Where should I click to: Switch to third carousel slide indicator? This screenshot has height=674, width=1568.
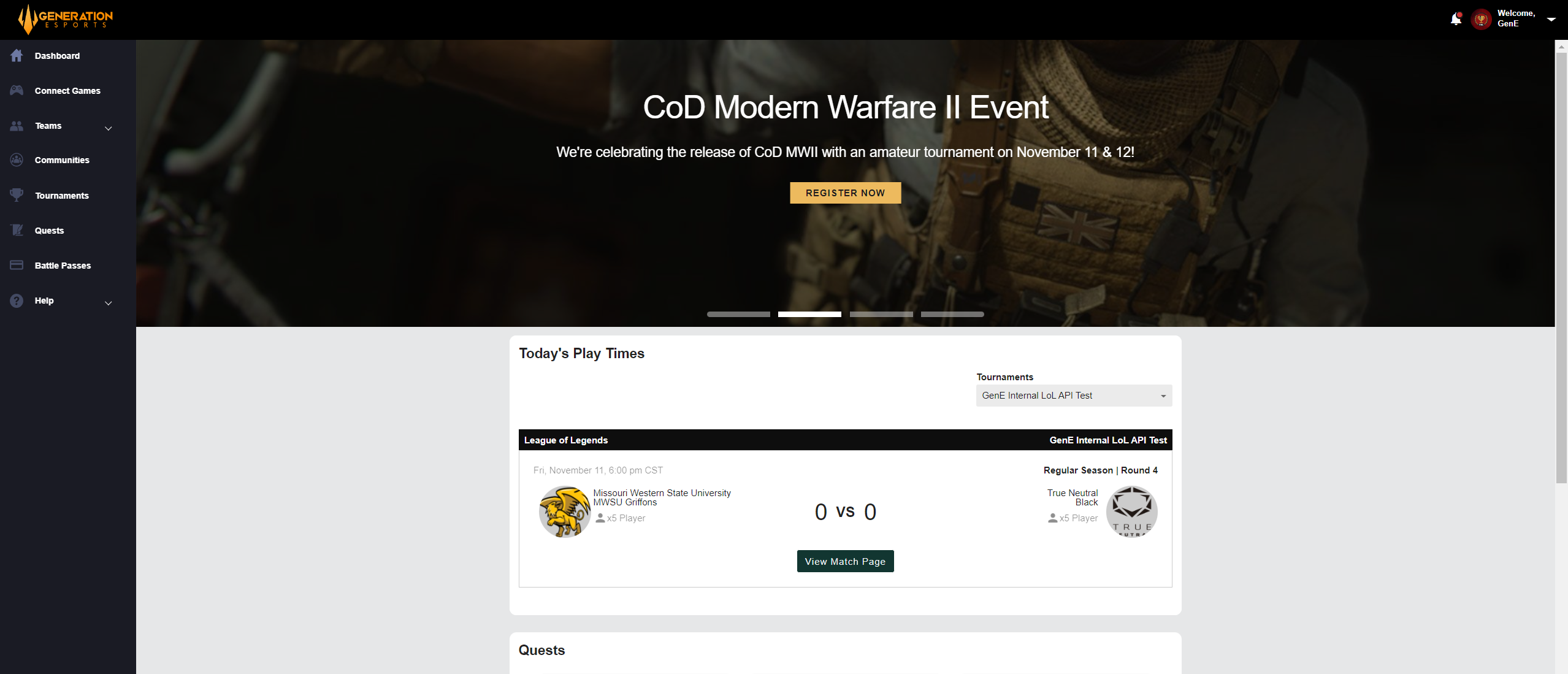point(881,314)
